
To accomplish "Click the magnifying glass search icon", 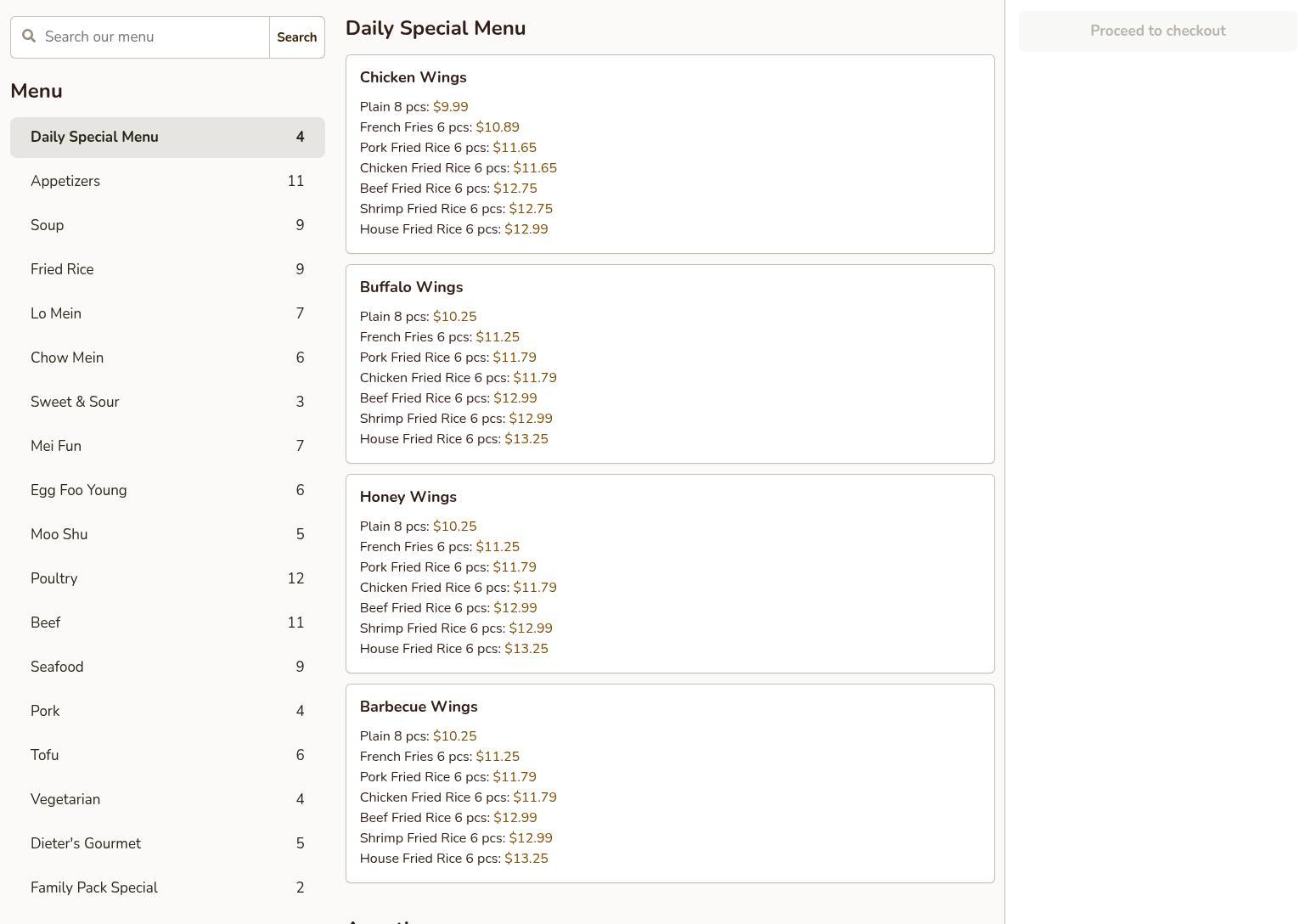I will [x=29, y=37].
